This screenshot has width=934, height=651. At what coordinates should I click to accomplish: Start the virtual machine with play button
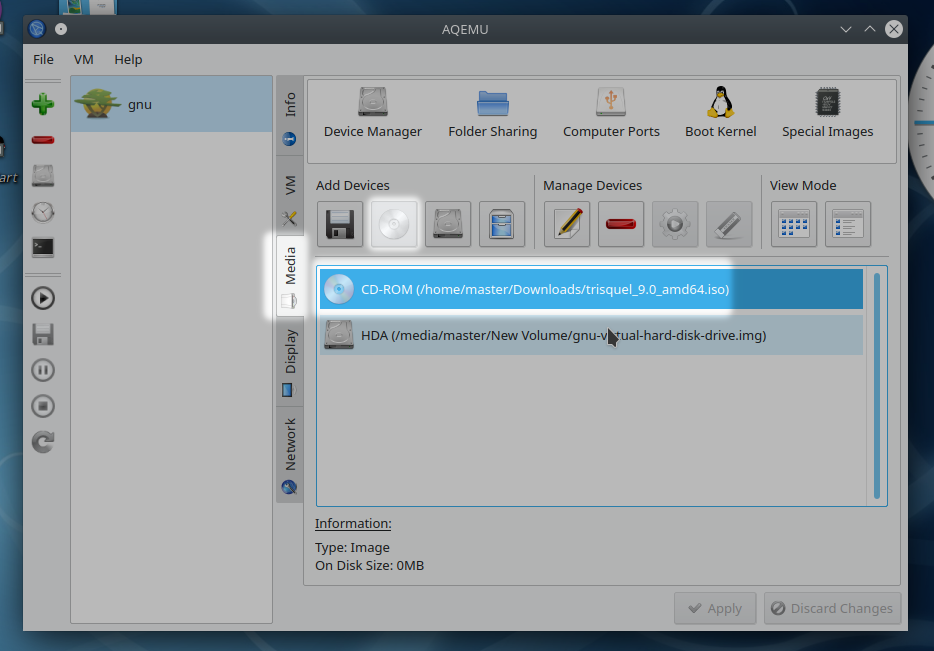pyautogui.click(x=43, y=298)
